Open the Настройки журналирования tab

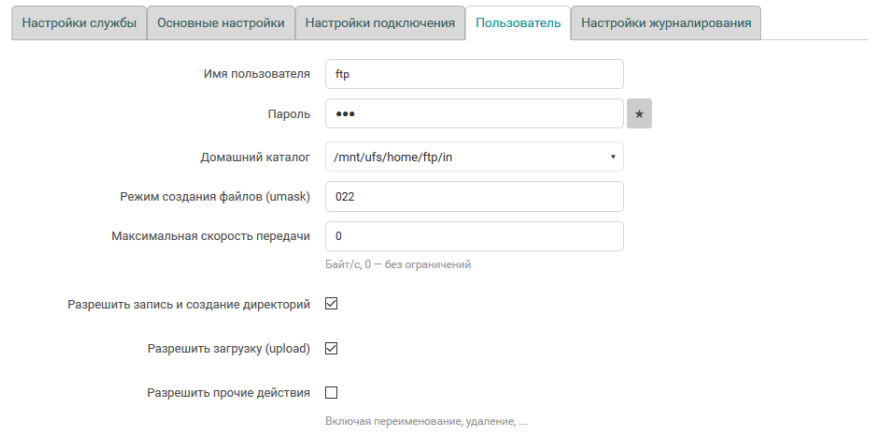tap(666, 23)
